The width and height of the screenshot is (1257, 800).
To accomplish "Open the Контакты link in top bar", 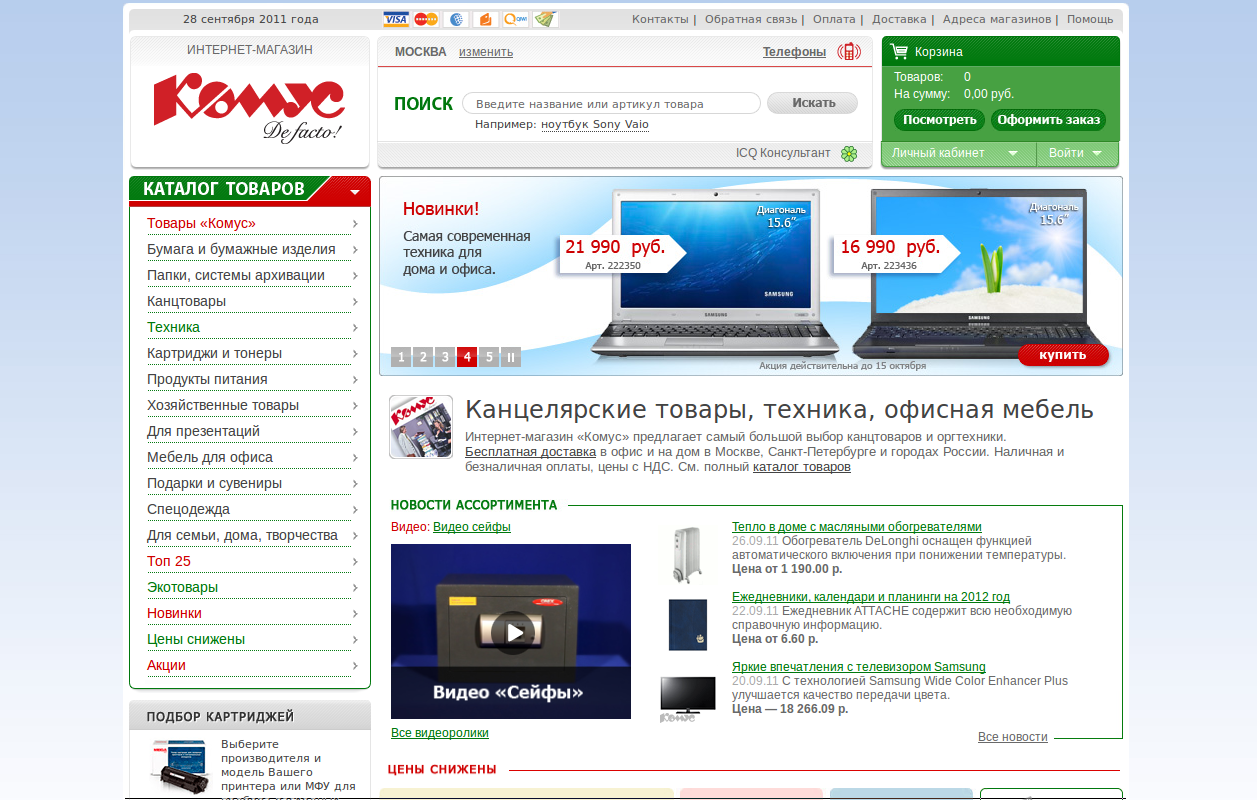I will pyautogui.click(x=660, y=19).
